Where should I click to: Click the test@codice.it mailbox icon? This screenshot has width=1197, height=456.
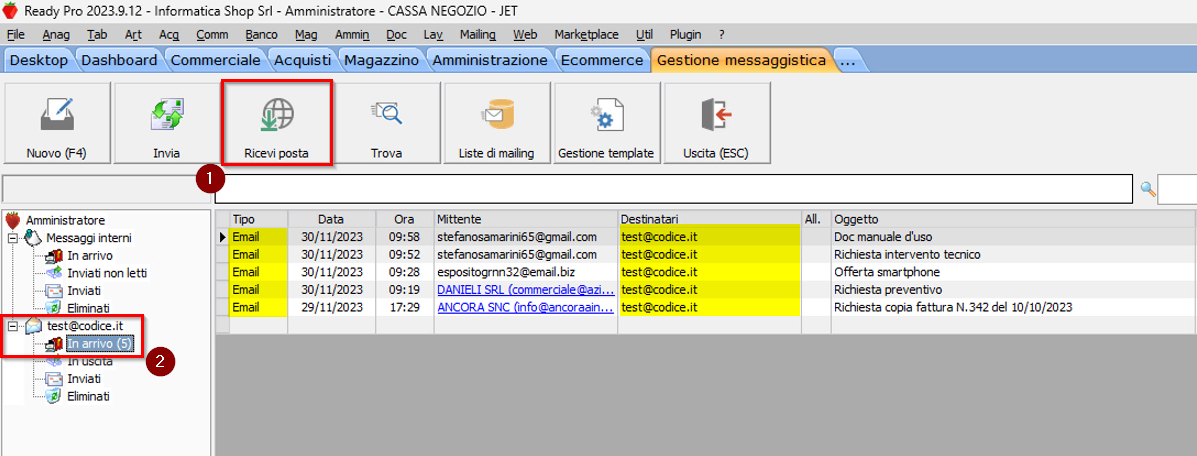pos(33,326)
